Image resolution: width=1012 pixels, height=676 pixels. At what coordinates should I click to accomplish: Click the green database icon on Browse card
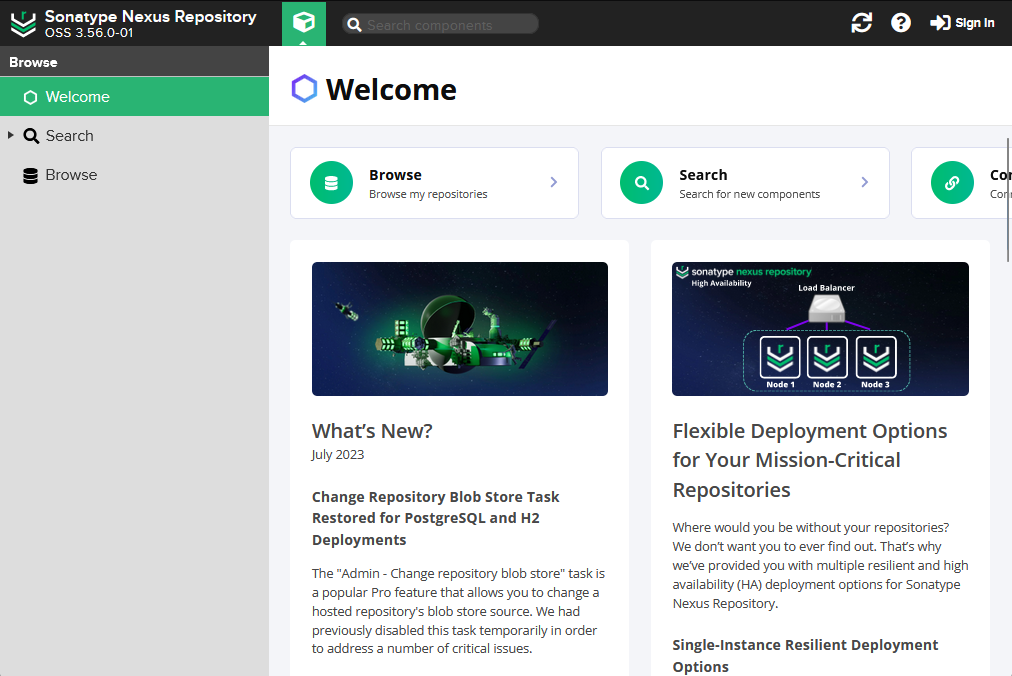[x=331, y=183]
